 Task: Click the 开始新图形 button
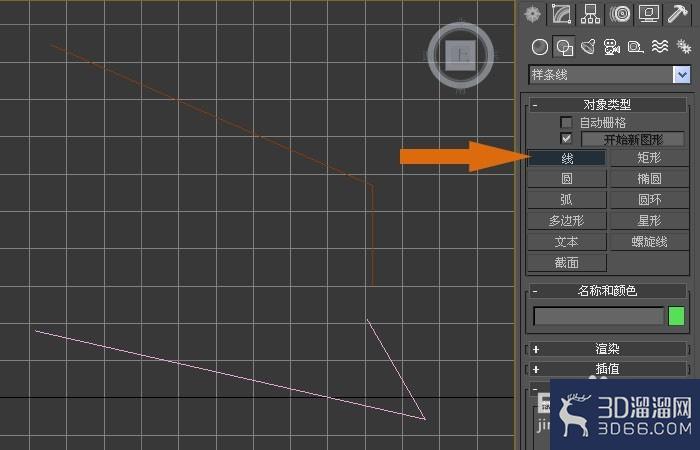click(633, 139)
